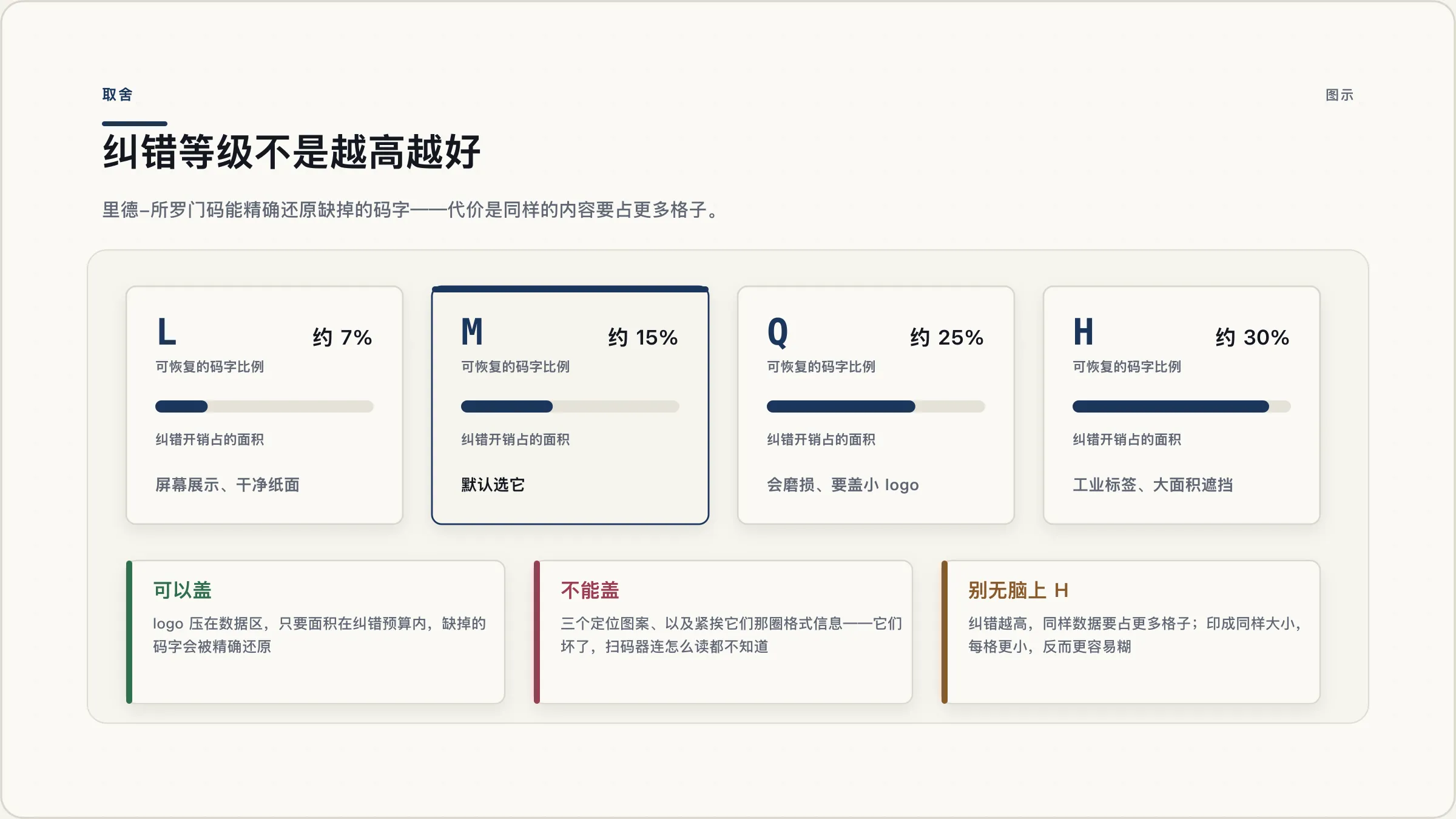Select the L level card letter

pos(167,332)
